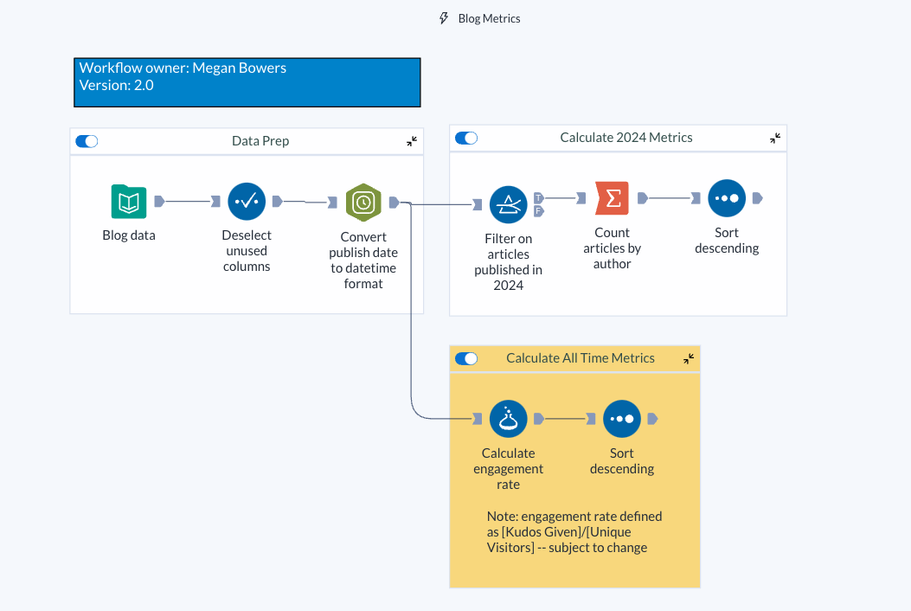Screen dimensions: 911x611
Task: Collapse the Data Prep container
Action: point(412,142)
